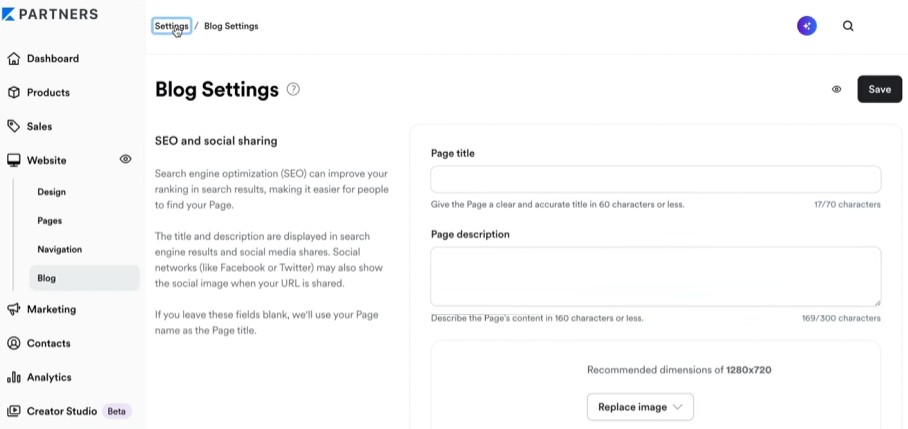
Task: Go to the Pages submenu item
Action: tap(50, 221)
